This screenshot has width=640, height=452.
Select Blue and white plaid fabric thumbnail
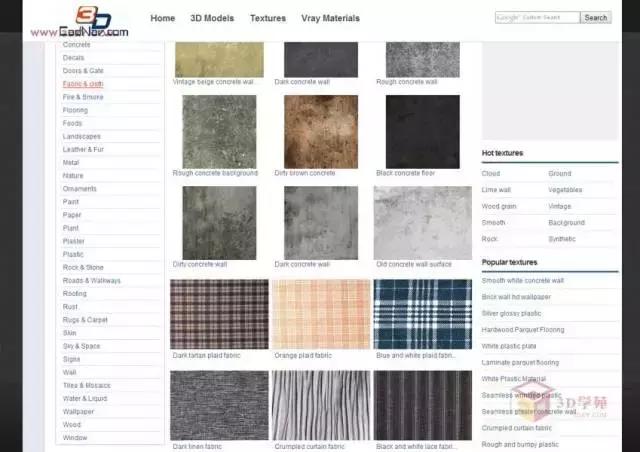pyautogui.click(x=422, y=314)
